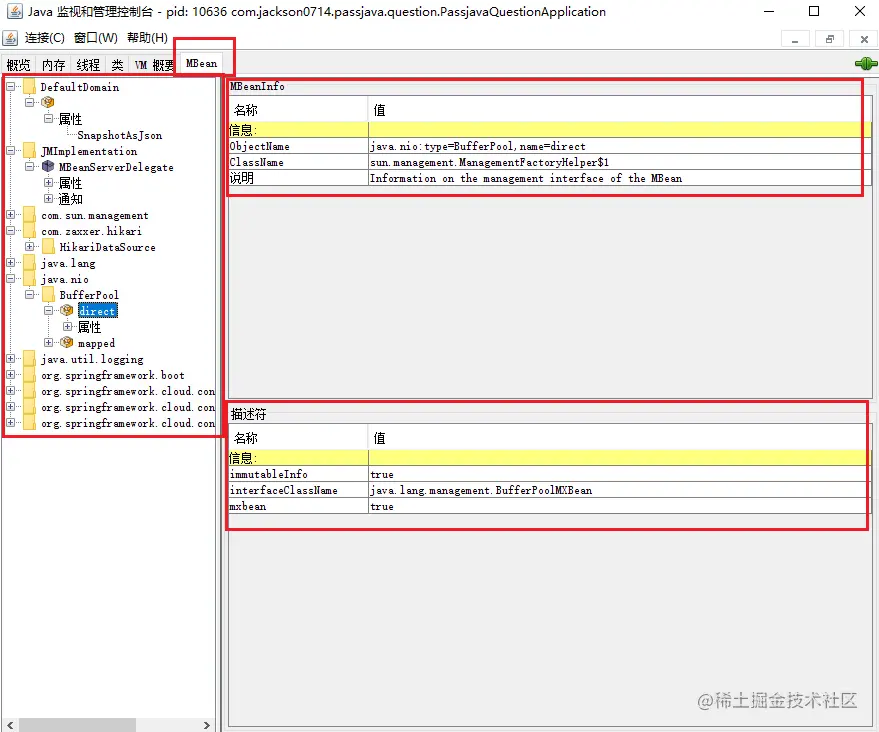Click value sun.management.ManagementFactoryHelper$1

tap(489, 163)
